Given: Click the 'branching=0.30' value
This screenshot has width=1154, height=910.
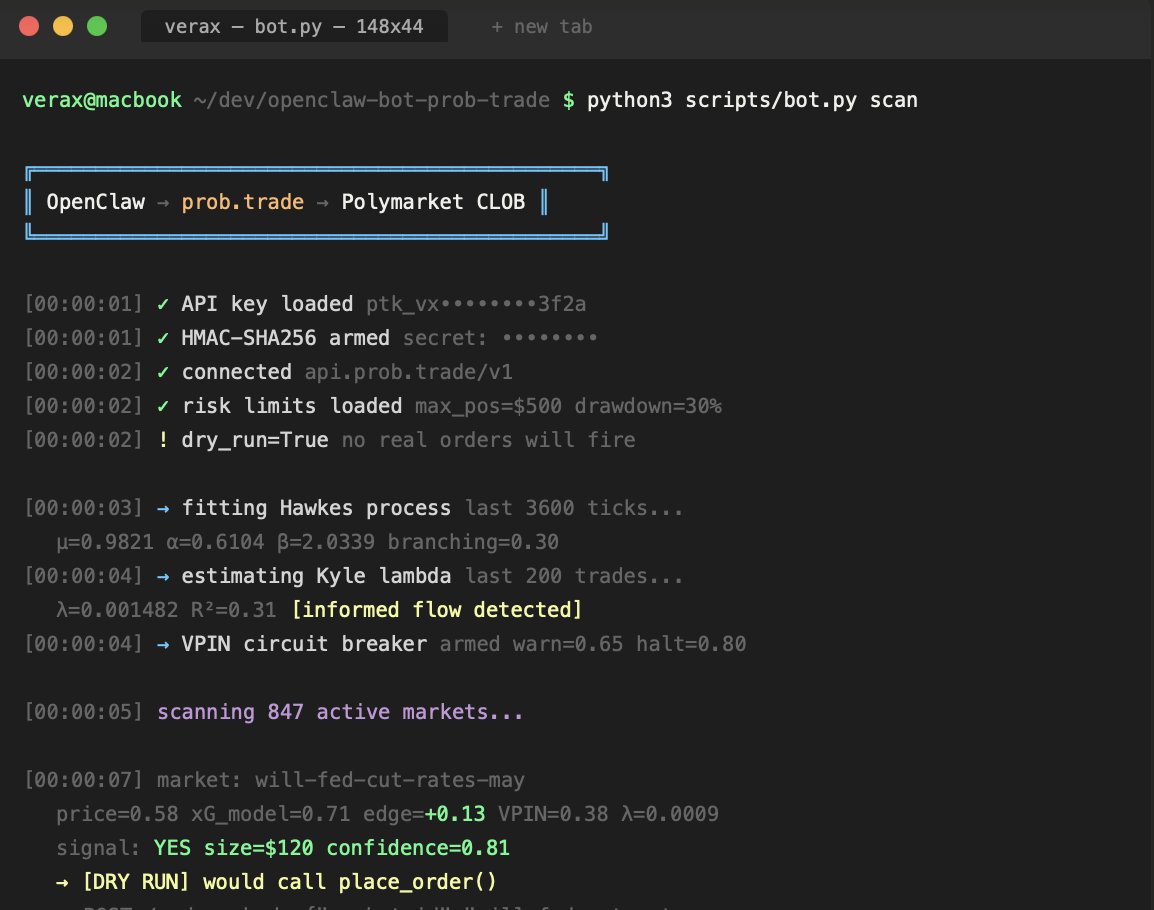Looking at the screenshot, I should pyautogui.click(x=473, y=542).
